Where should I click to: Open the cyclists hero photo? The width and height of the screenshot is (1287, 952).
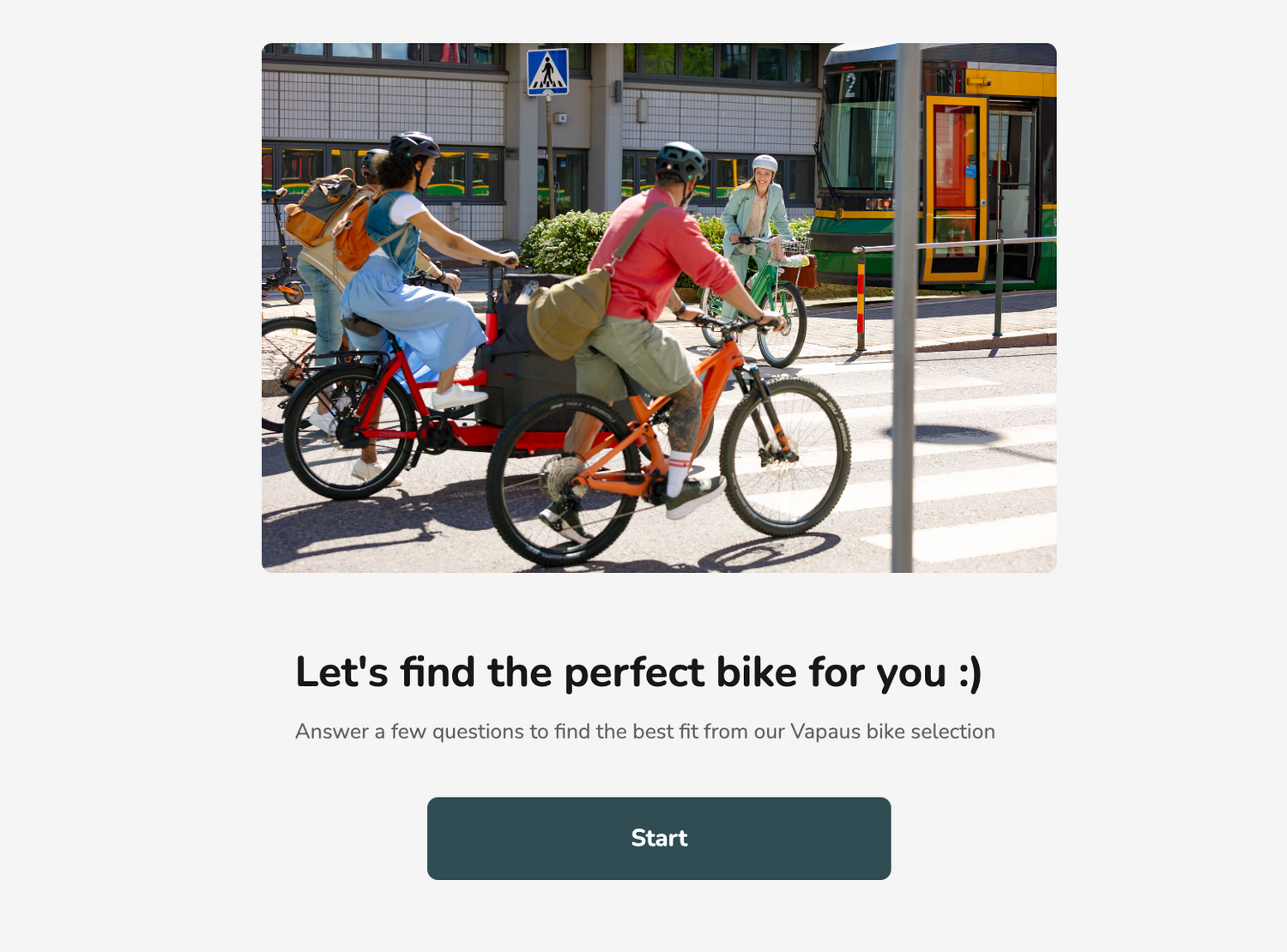point(659,308)
